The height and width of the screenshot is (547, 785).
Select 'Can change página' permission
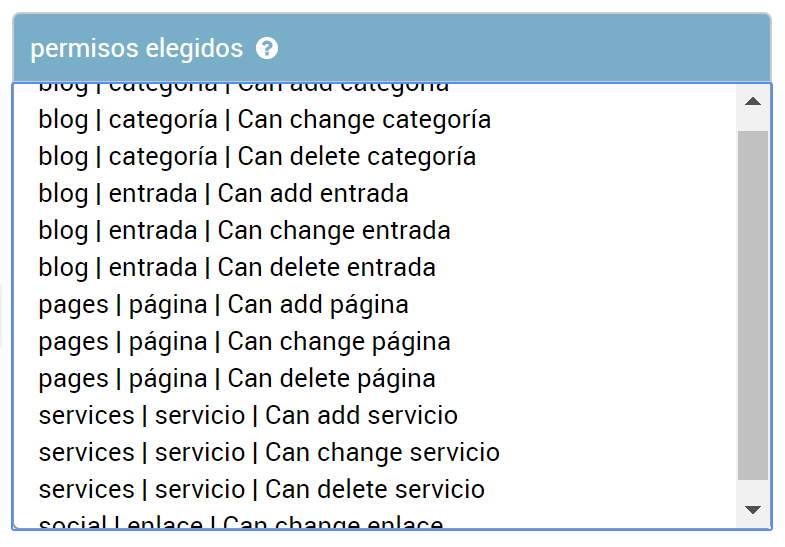[374, 342]
